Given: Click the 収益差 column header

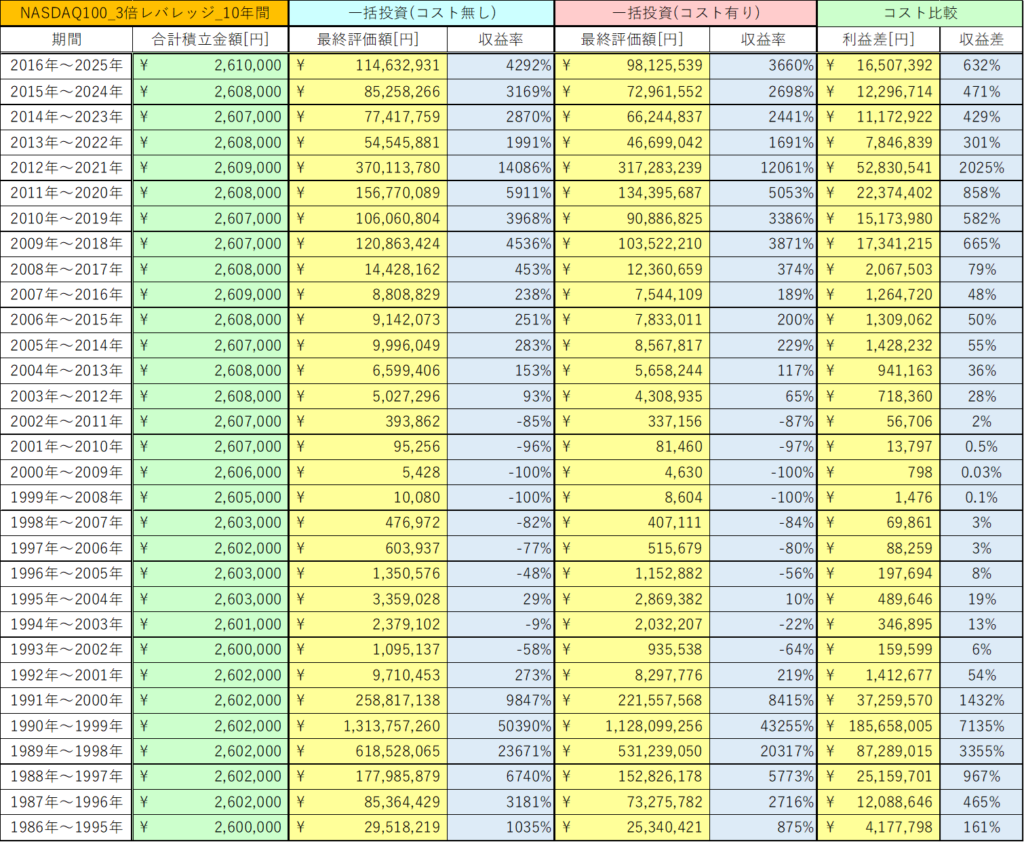Looking at the screenshot, I should coord(981,39).
